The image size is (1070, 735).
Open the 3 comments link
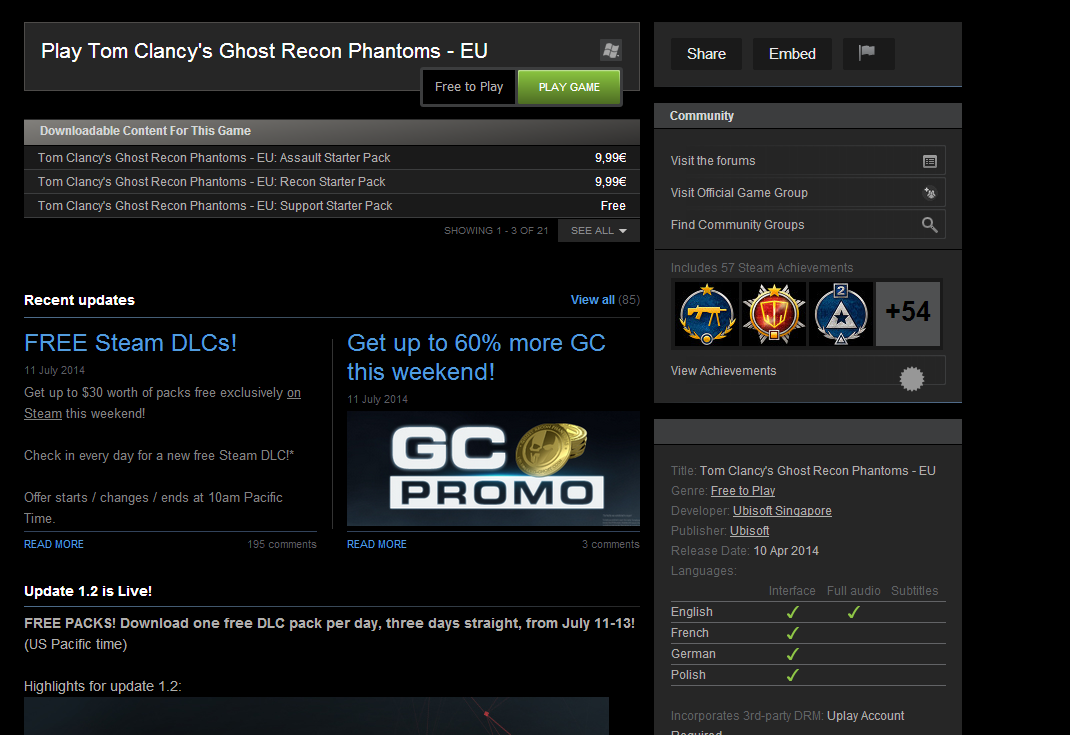(611, 544)
